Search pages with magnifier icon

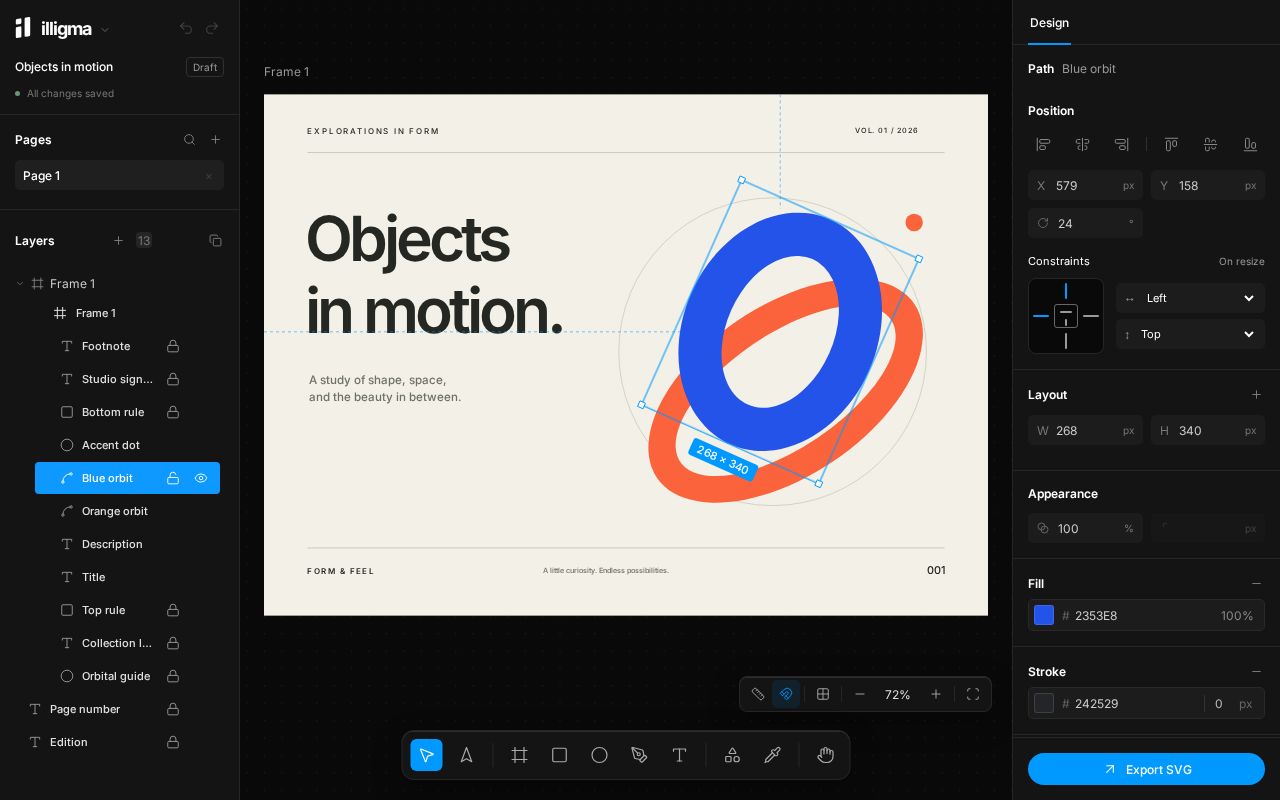tap(189, 140)
